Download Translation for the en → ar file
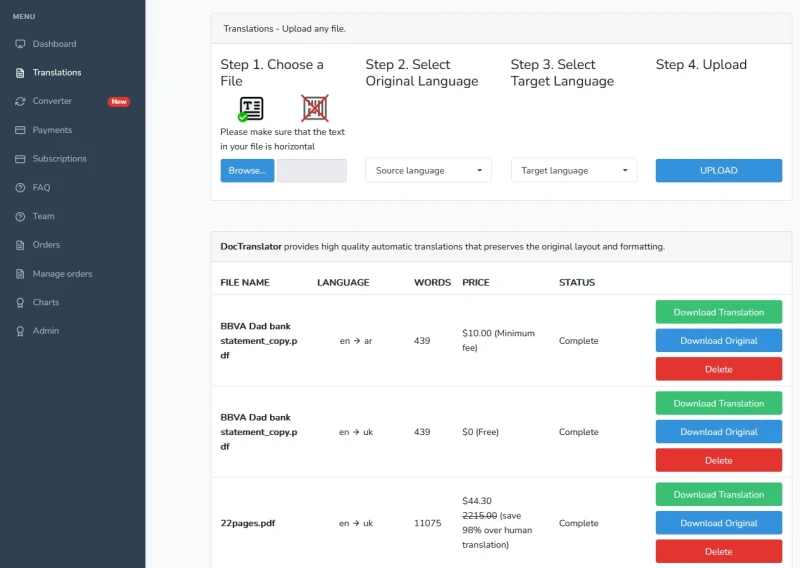This screenshot has height=568, width=800. click(718, 312)
